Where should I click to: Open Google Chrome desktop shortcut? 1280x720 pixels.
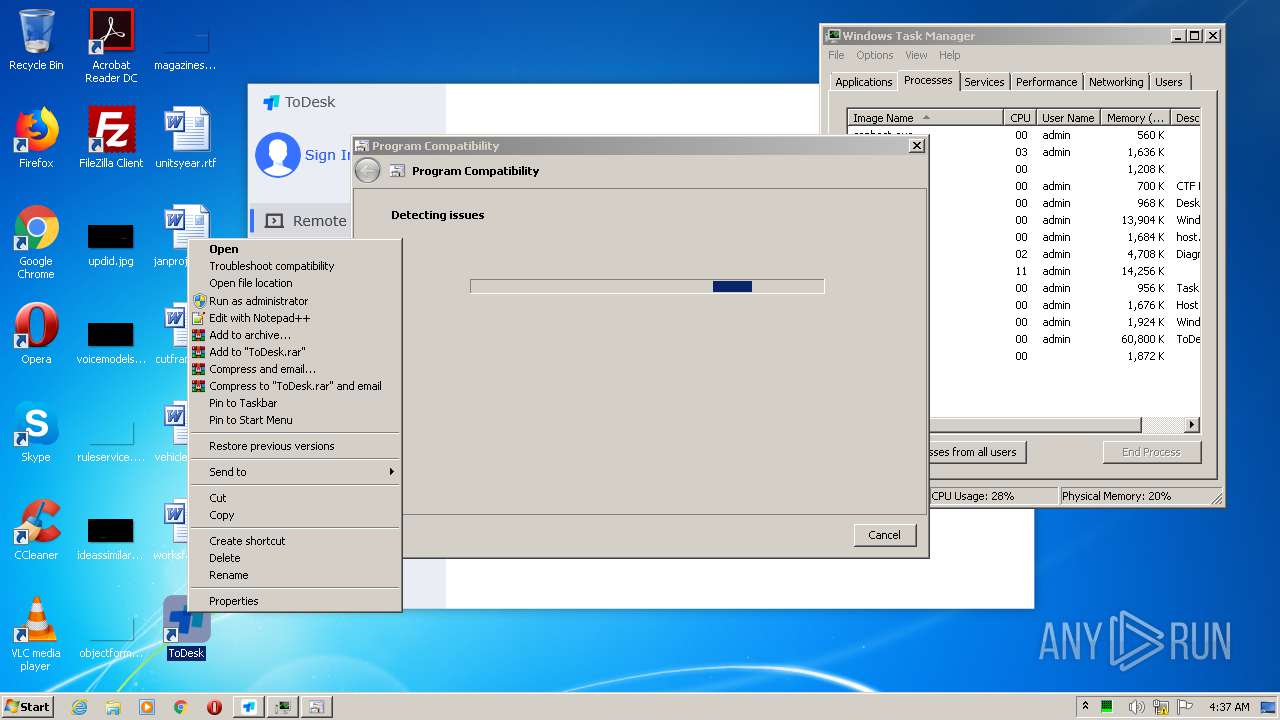(x=36, y=242)
